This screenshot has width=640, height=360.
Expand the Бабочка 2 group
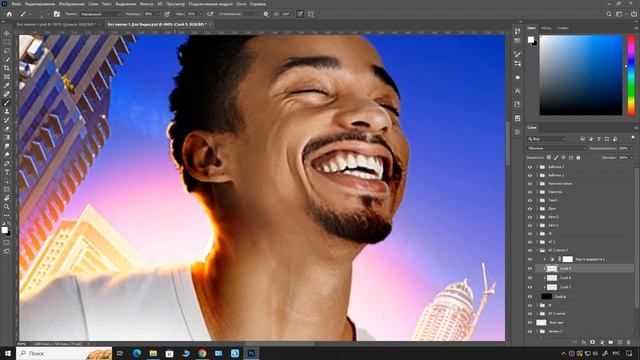tap(537, 167)
